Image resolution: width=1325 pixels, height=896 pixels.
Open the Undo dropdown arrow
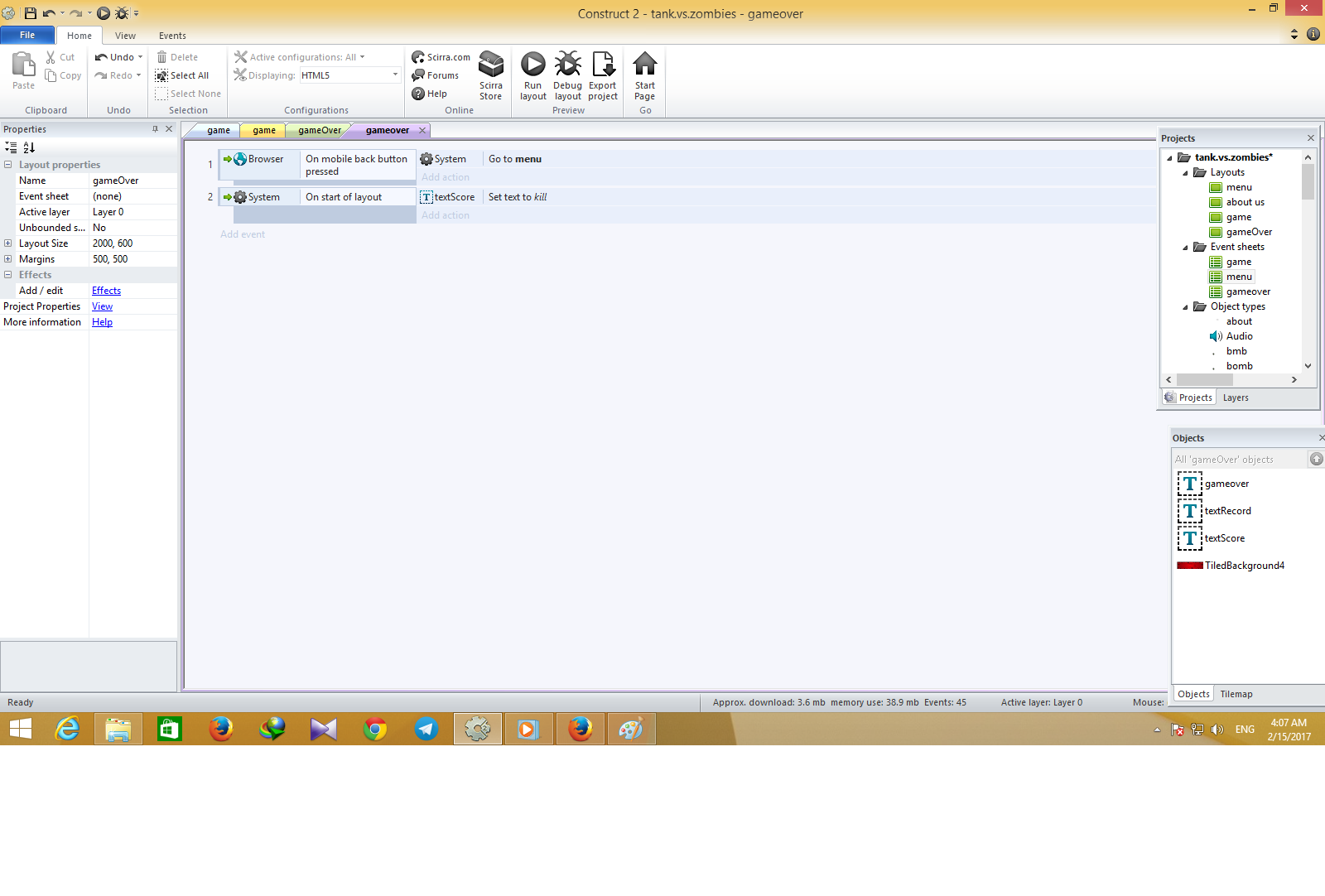(x=140, y=57)
